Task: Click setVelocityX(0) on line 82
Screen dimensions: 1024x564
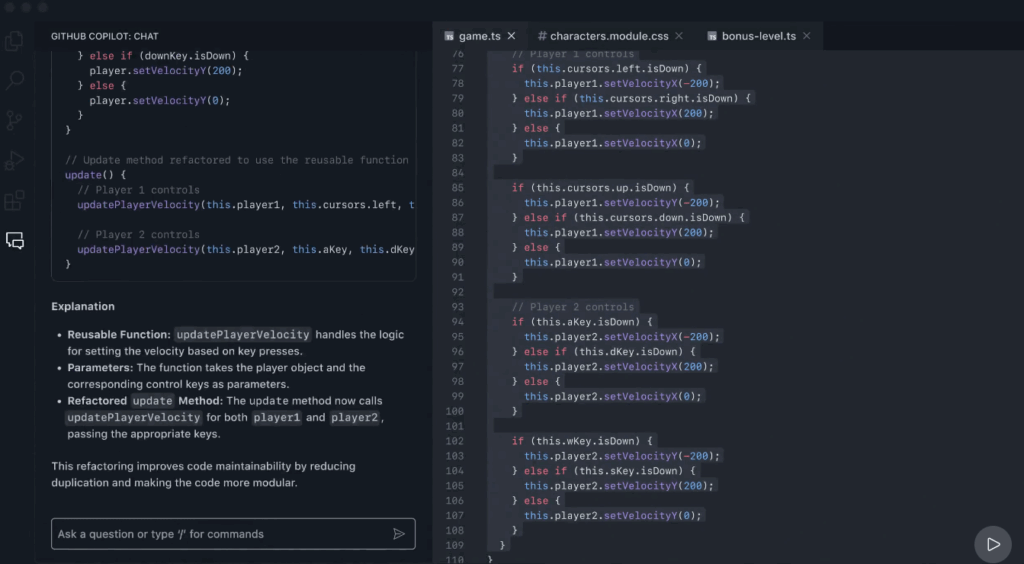Action: tap(649, 143)
